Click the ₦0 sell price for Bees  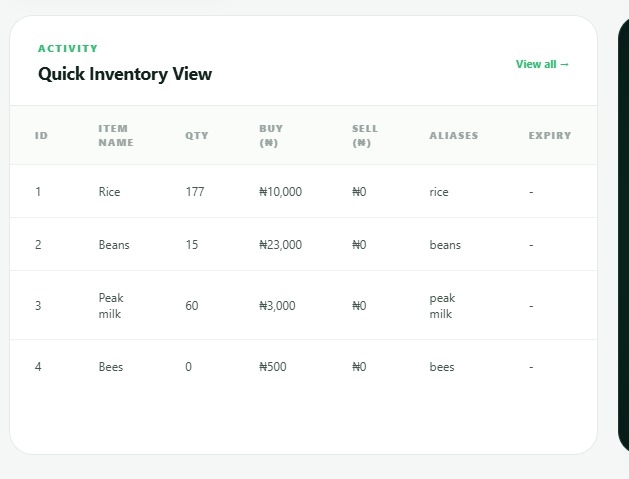[x=359, y=367]
